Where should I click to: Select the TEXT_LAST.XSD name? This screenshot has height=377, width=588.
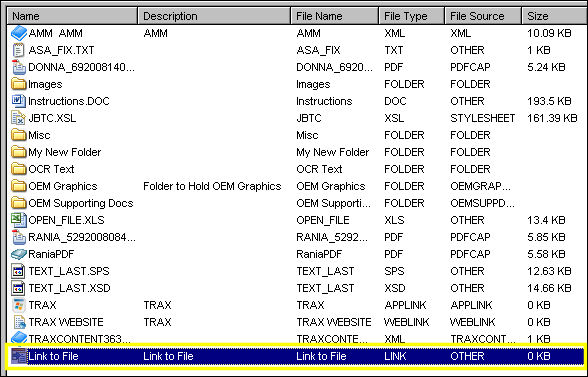(69, 288)
